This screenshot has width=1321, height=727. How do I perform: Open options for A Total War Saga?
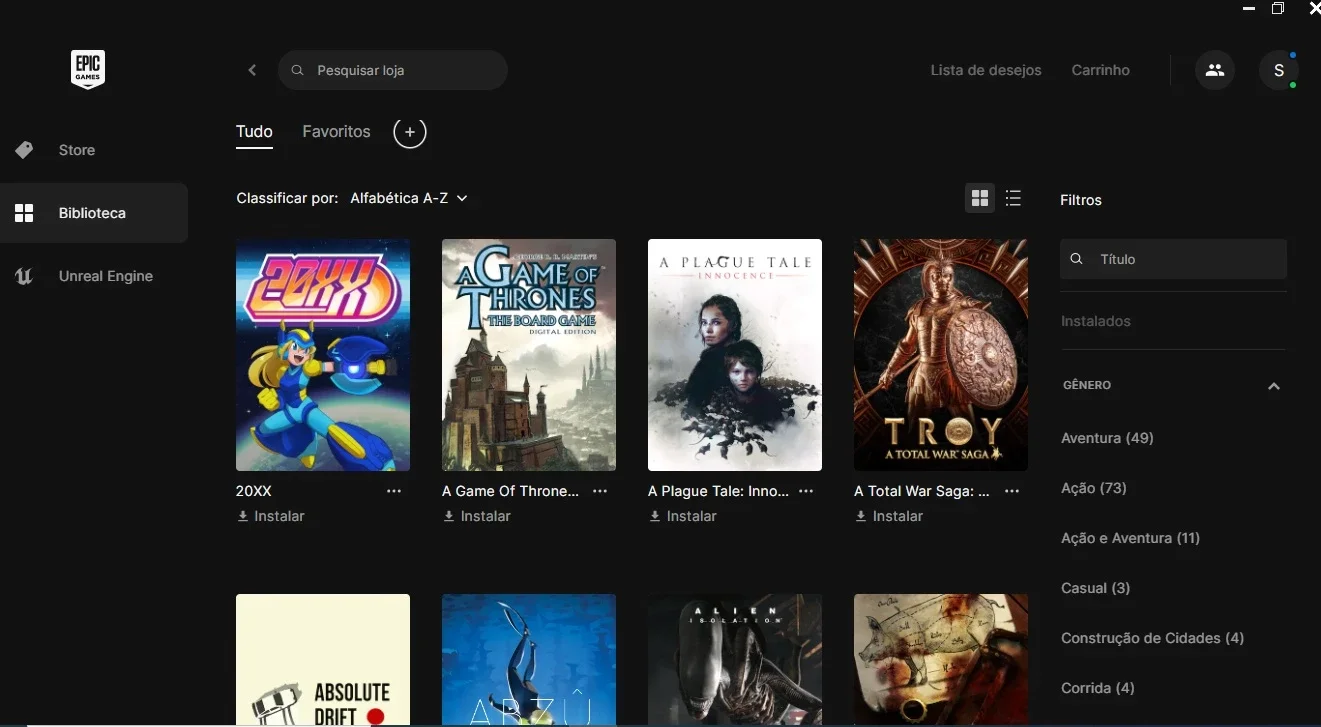click(1012, 491)
